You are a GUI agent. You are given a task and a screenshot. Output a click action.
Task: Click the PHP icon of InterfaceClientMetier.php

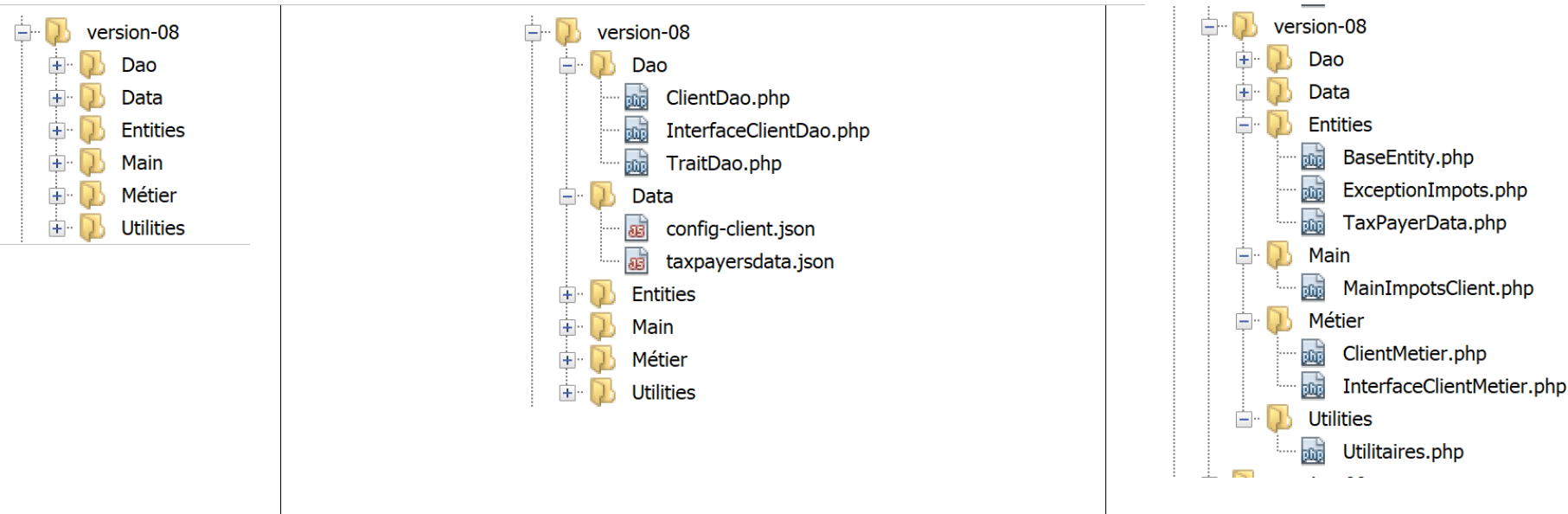(1312, 386)
